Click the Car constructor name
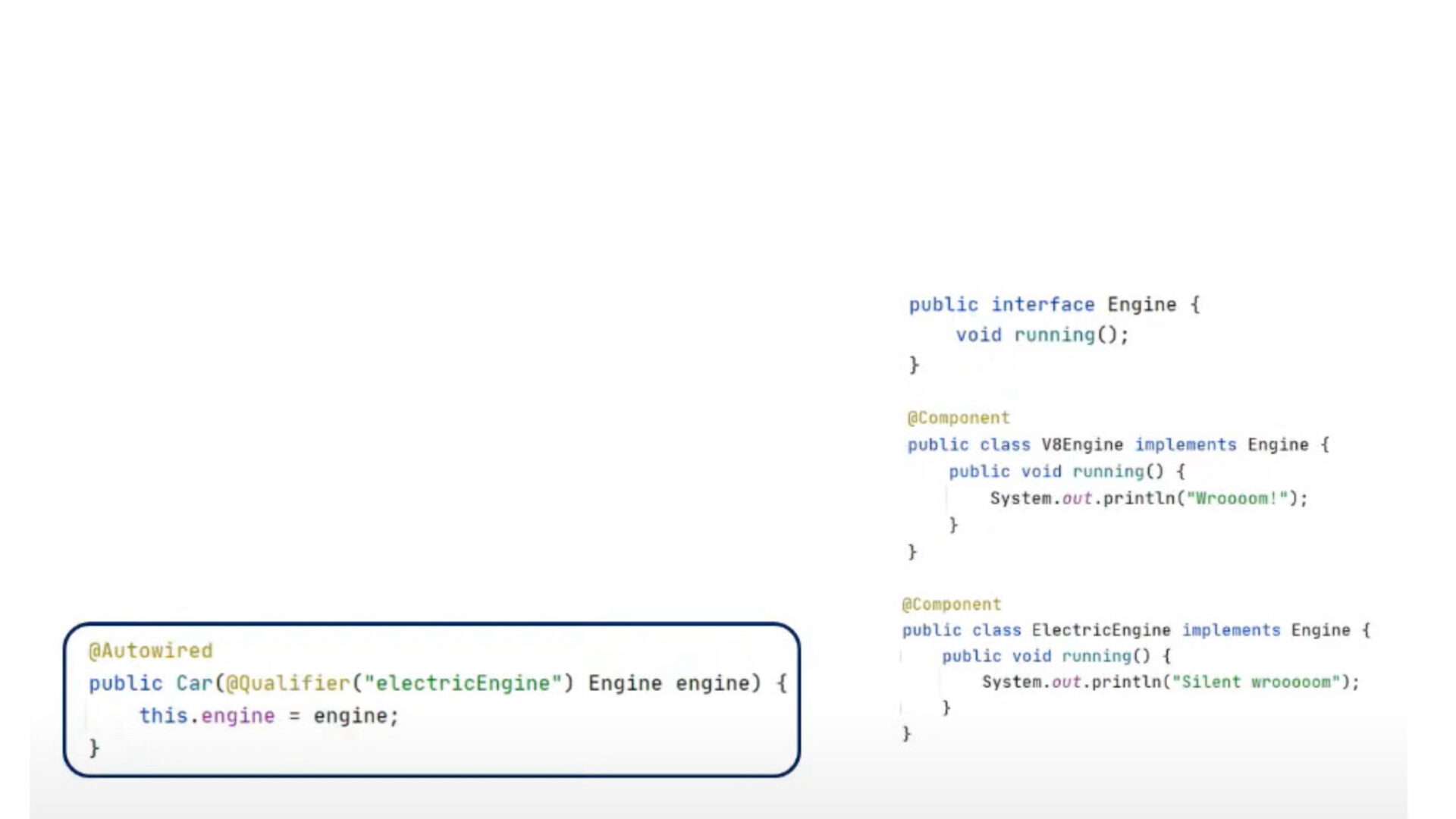The image size is (1456, 819). [194, 683]
